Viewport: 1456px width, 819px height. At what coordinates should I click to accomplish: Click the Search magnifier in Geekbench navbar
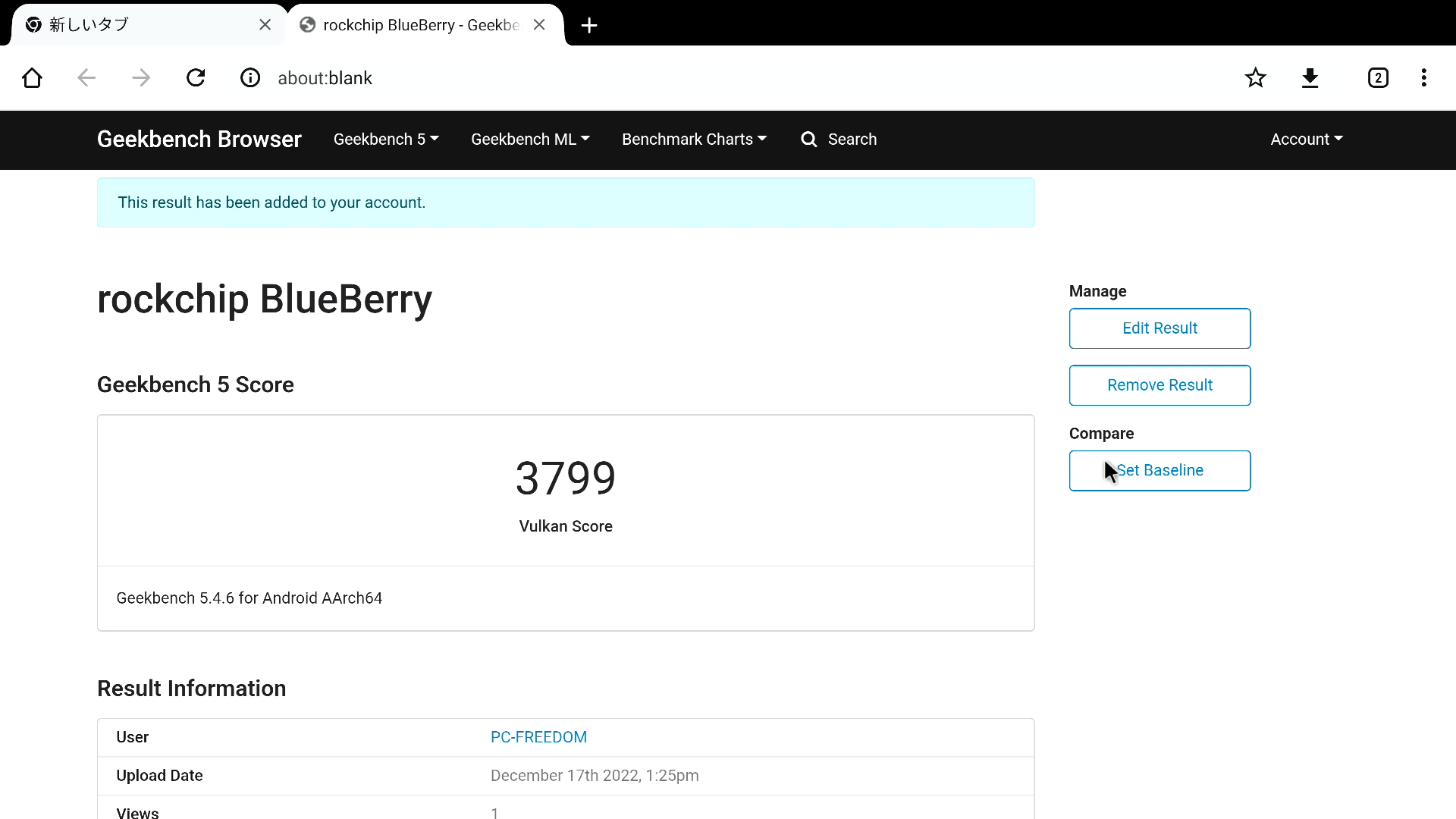[809, 140]
